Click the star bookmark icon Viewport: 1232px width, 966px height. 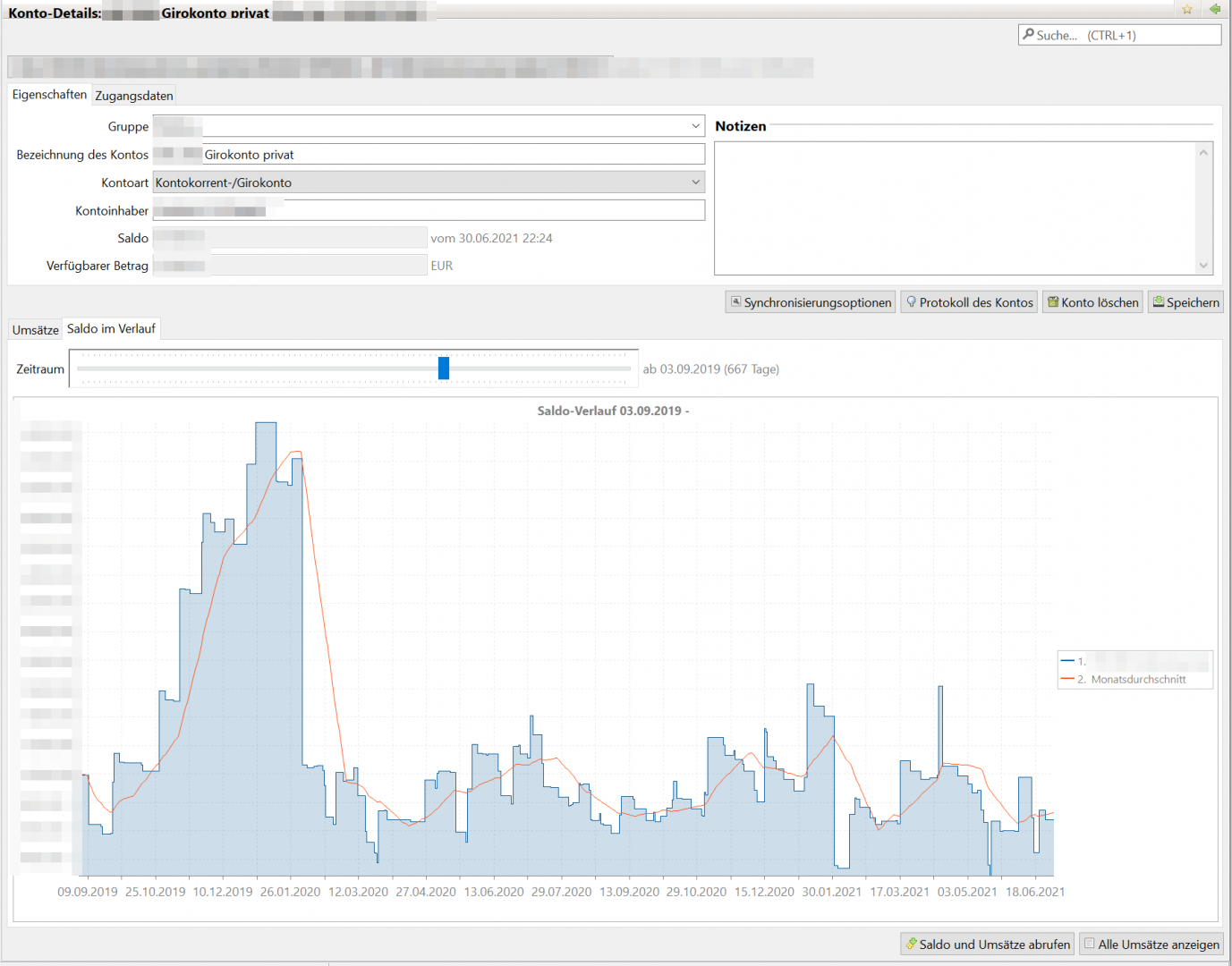tap(1186, 10)
